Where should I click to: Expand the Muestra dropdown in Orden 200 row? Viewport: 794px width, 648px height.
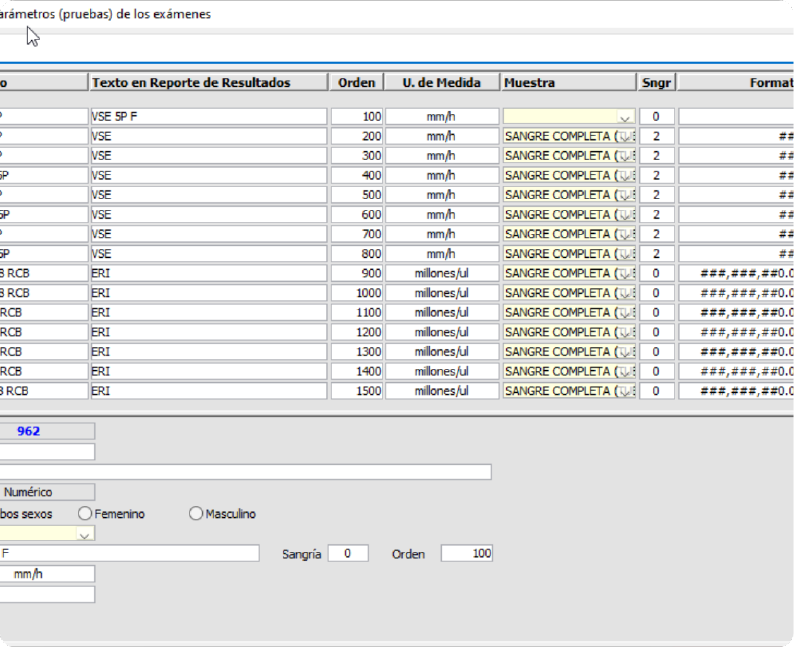click(x=625, y=137)
